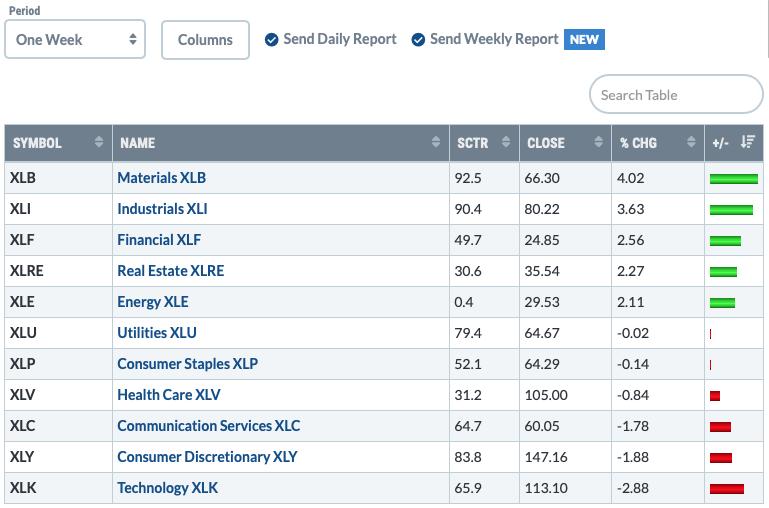This screenshot has height=508, width=769.
Task: Focus the Search Table input field
Action: [x=676, y=94]
